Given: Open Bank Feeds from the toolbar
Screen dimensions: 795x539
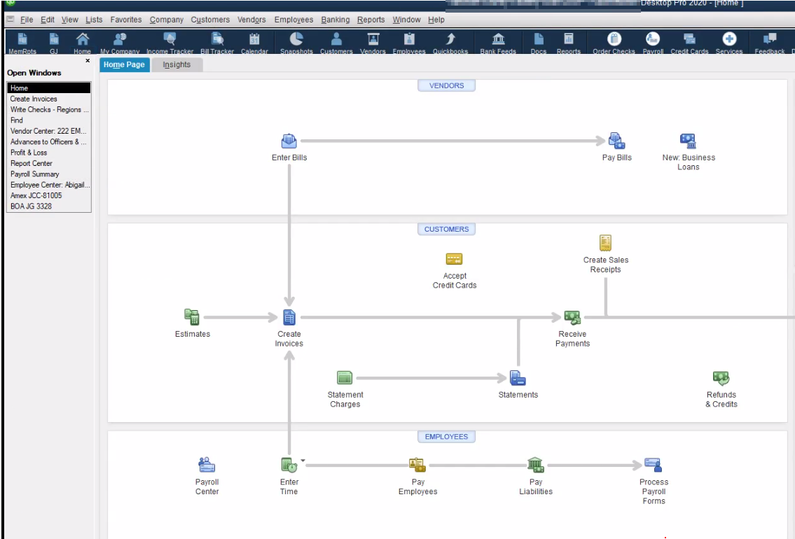Looking at the screenshot, I should (x=497, y=42).
